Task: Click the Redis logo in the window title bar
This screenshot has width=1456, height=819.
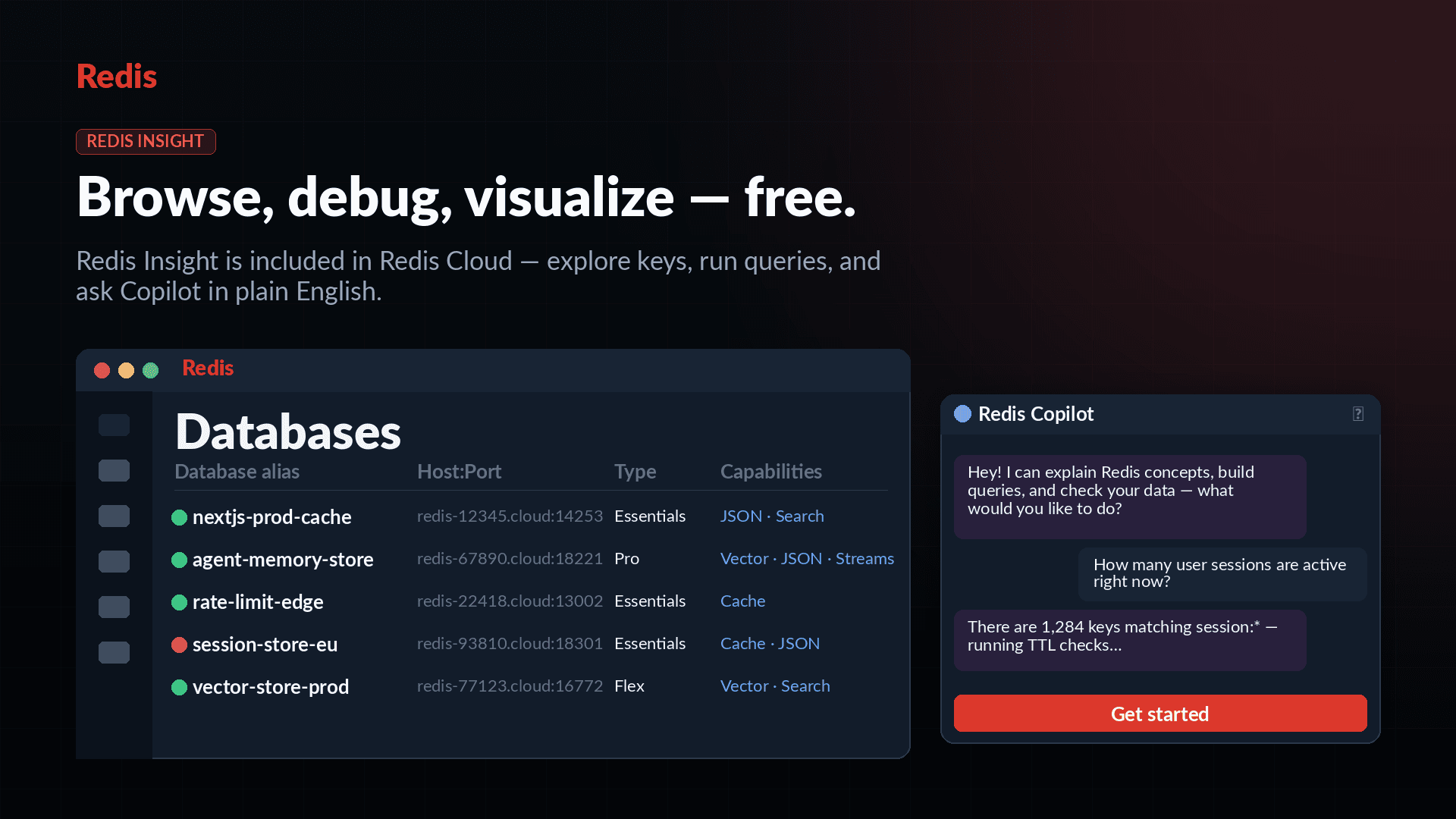Action: 208,369
